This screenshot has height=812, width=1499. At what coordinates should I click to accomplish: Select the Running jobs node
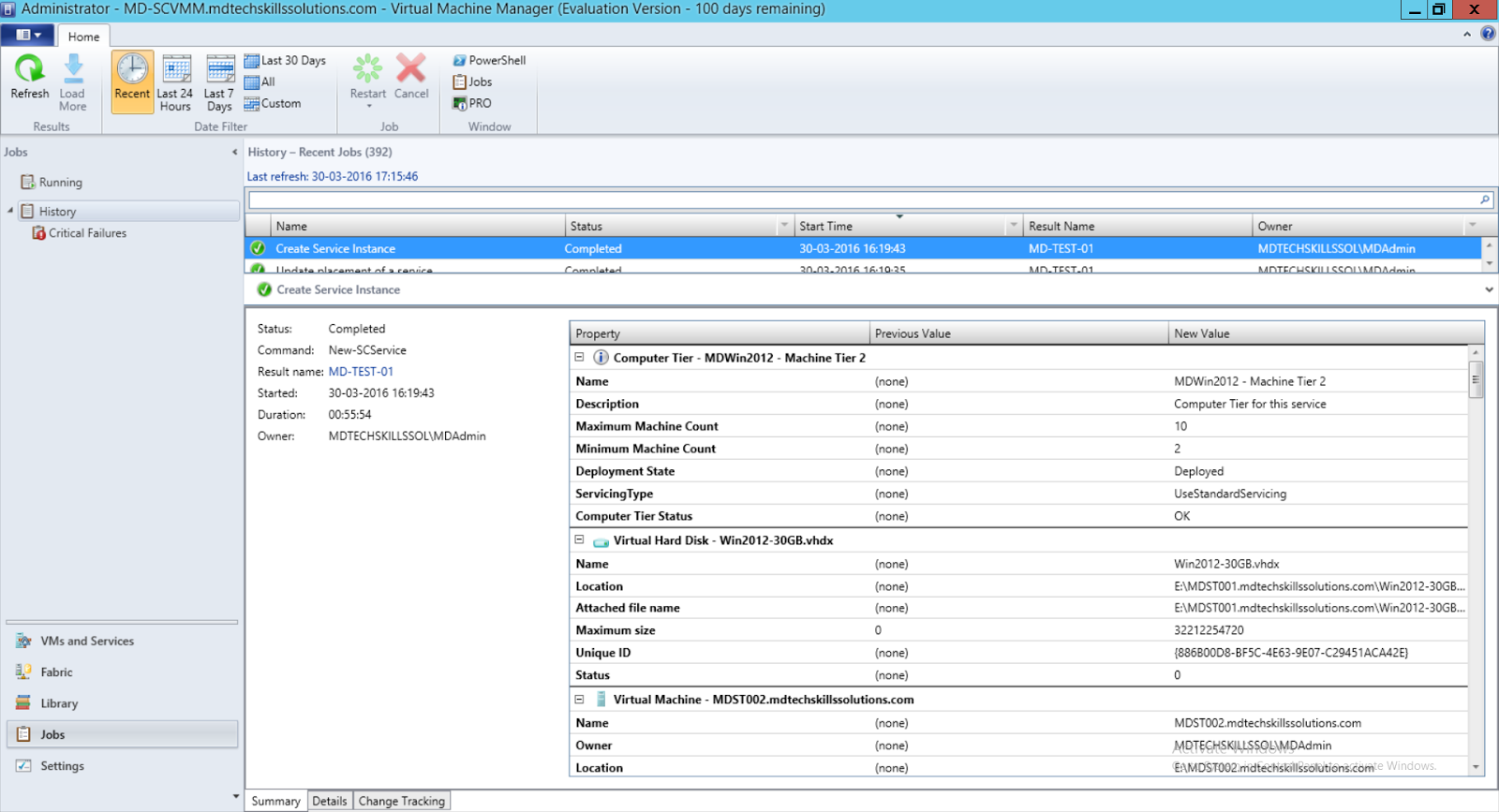coord(61,183)
